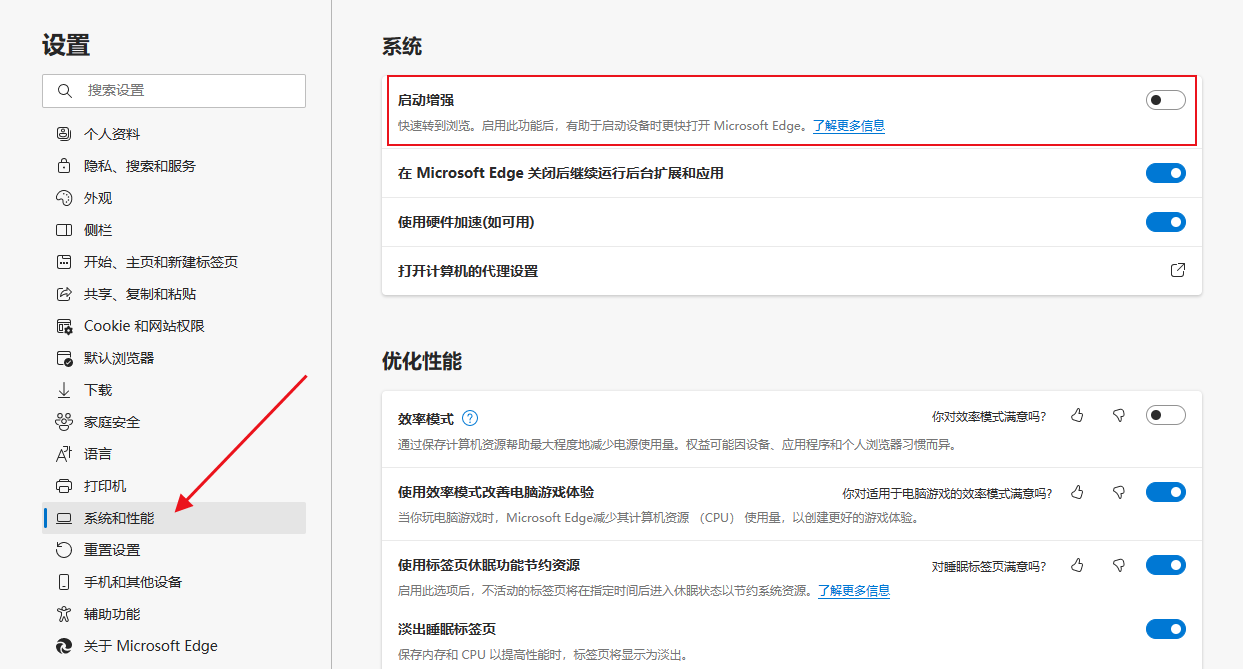Click the 手机和其他设备 phone icon

[64, 582]
